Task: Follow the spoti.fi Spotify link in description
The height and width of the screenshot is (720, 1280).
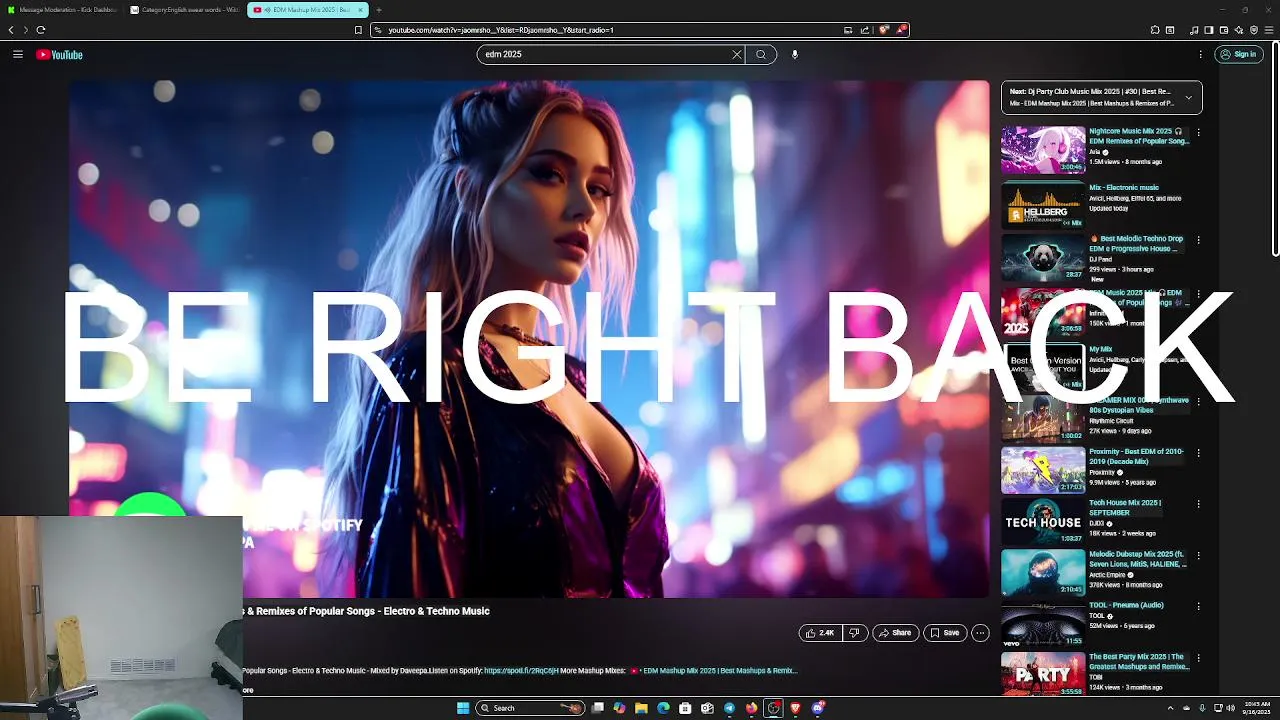Action: [x=521, y=671]
